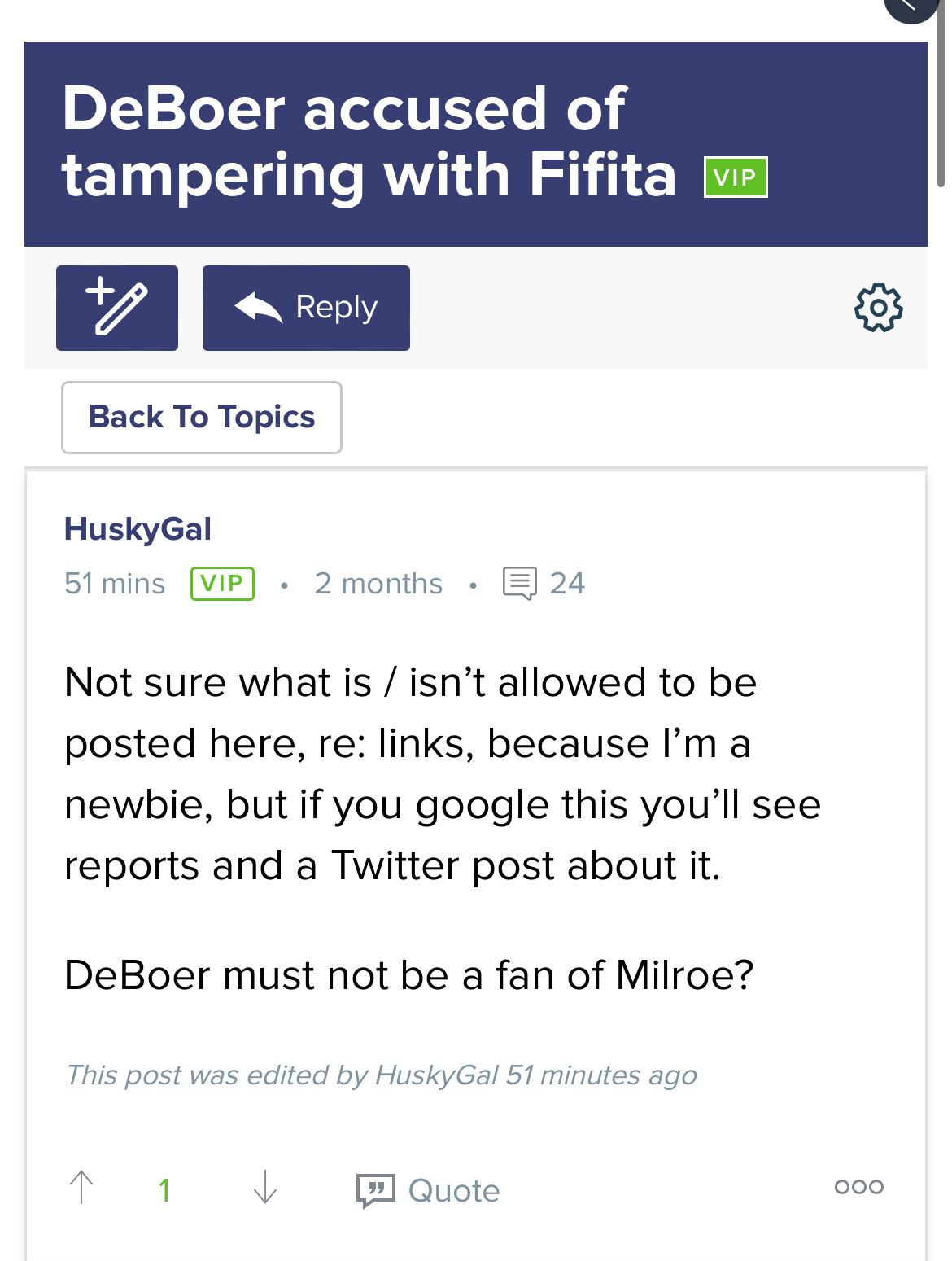Screen dimensions: 952x1261
Task: Upvote HuskyGal's post
Action: [81, 1188]
